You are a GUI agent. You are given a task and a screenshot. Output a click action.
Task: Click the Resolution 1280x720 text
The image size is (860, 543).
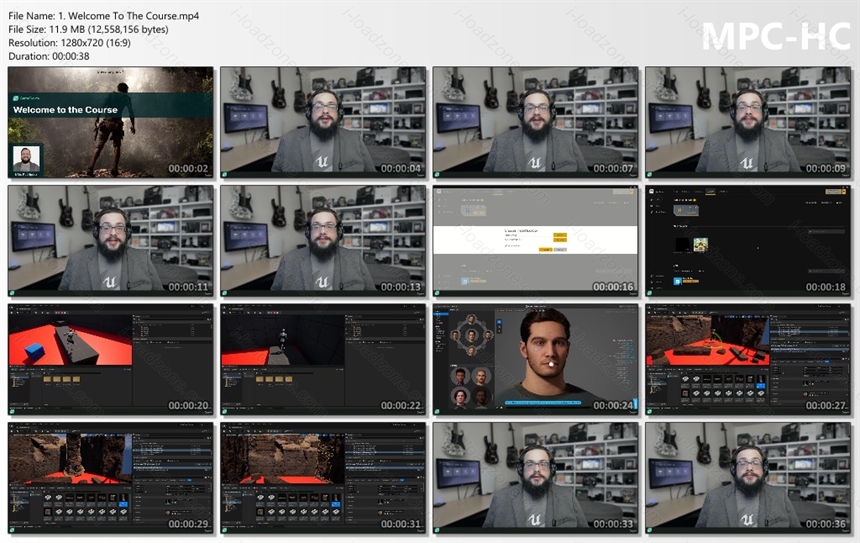[x=70, y=43]
